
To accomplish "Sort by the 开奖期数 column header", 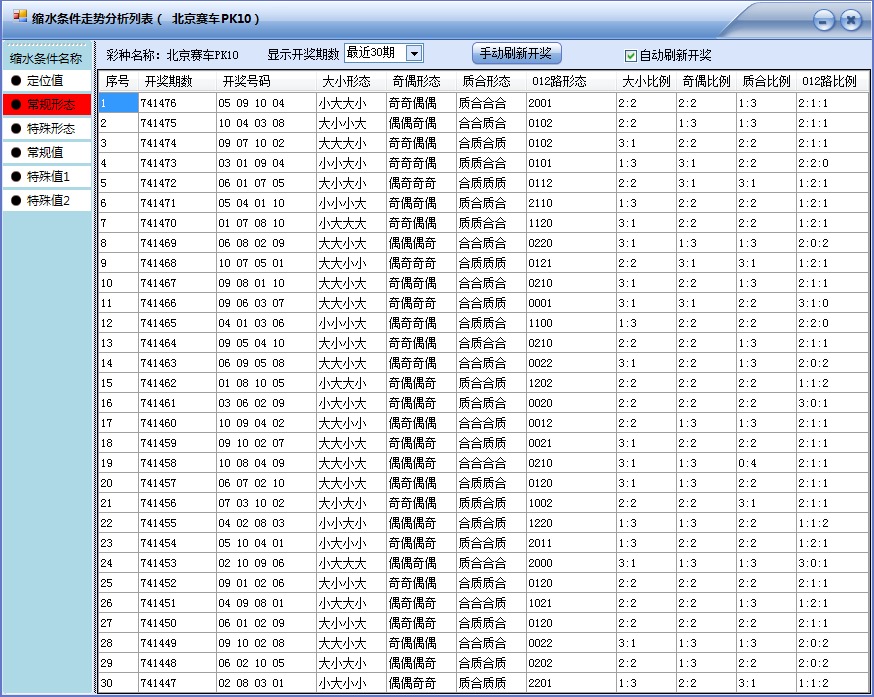I will point(169,81).
